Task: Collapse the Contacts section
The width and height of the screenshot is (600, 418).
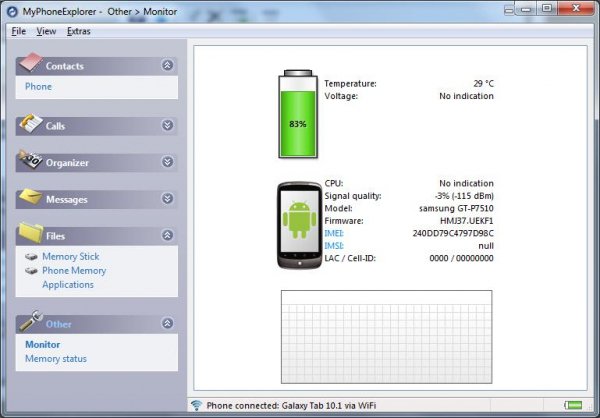Action: (x=167, y=65)
